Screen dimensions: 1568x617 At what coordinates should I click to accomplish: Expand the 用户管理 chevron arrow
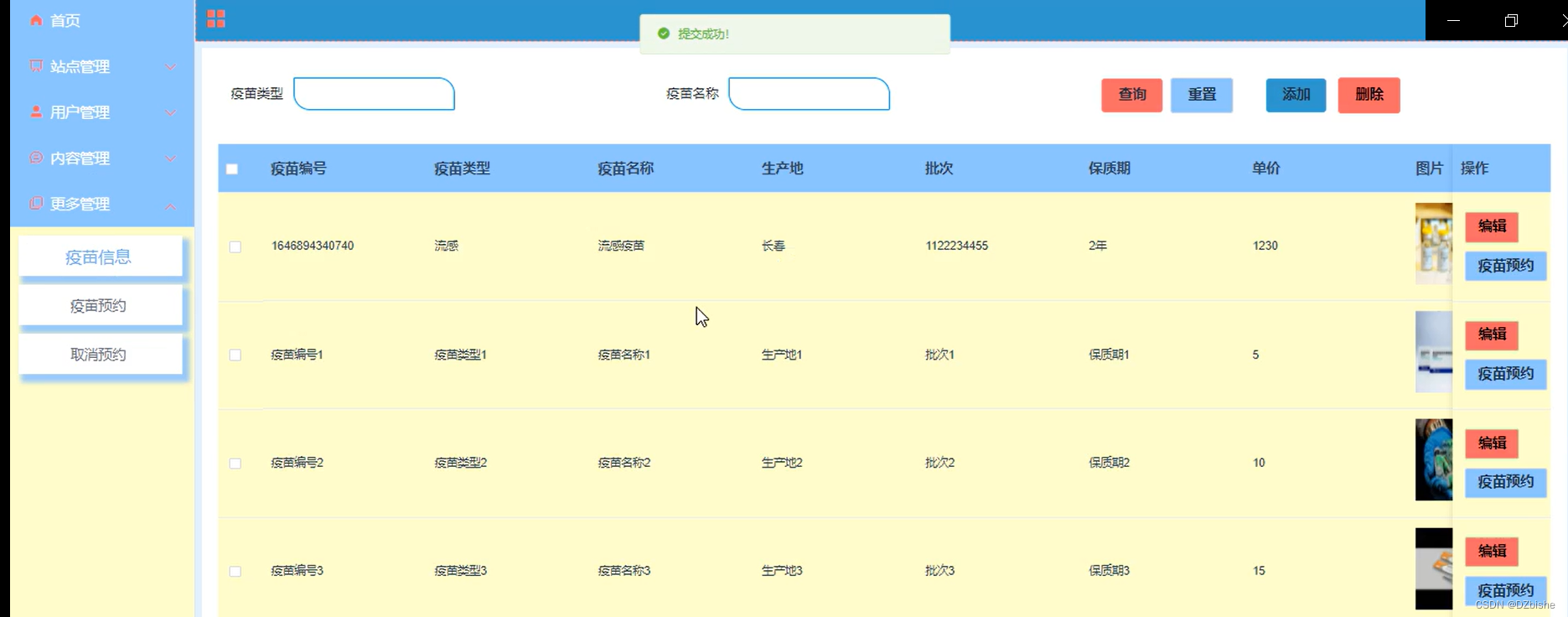[x=171, y=112]
